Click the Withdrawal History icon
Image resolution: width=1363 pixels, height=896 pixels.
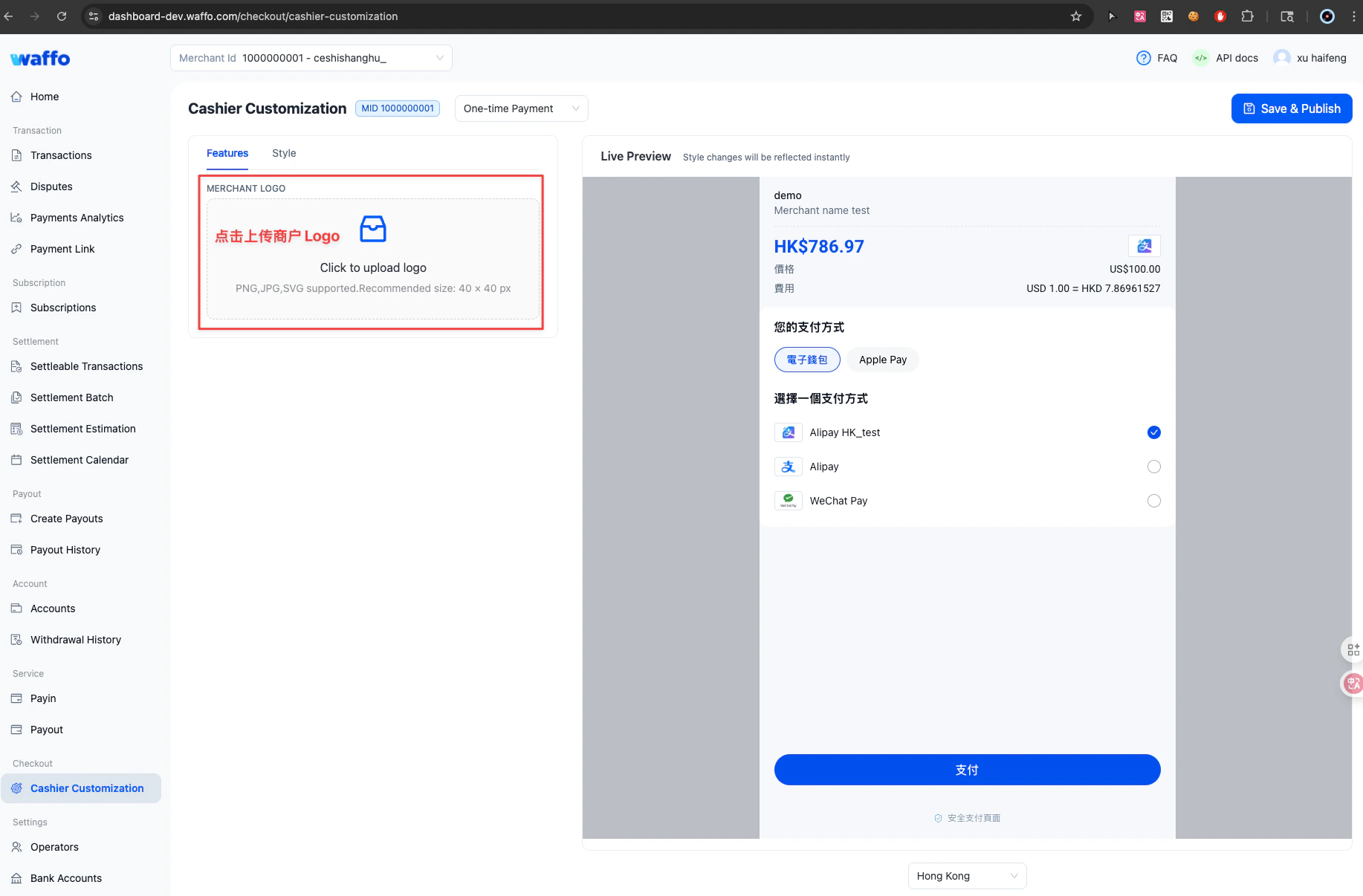tap(16, 640)
